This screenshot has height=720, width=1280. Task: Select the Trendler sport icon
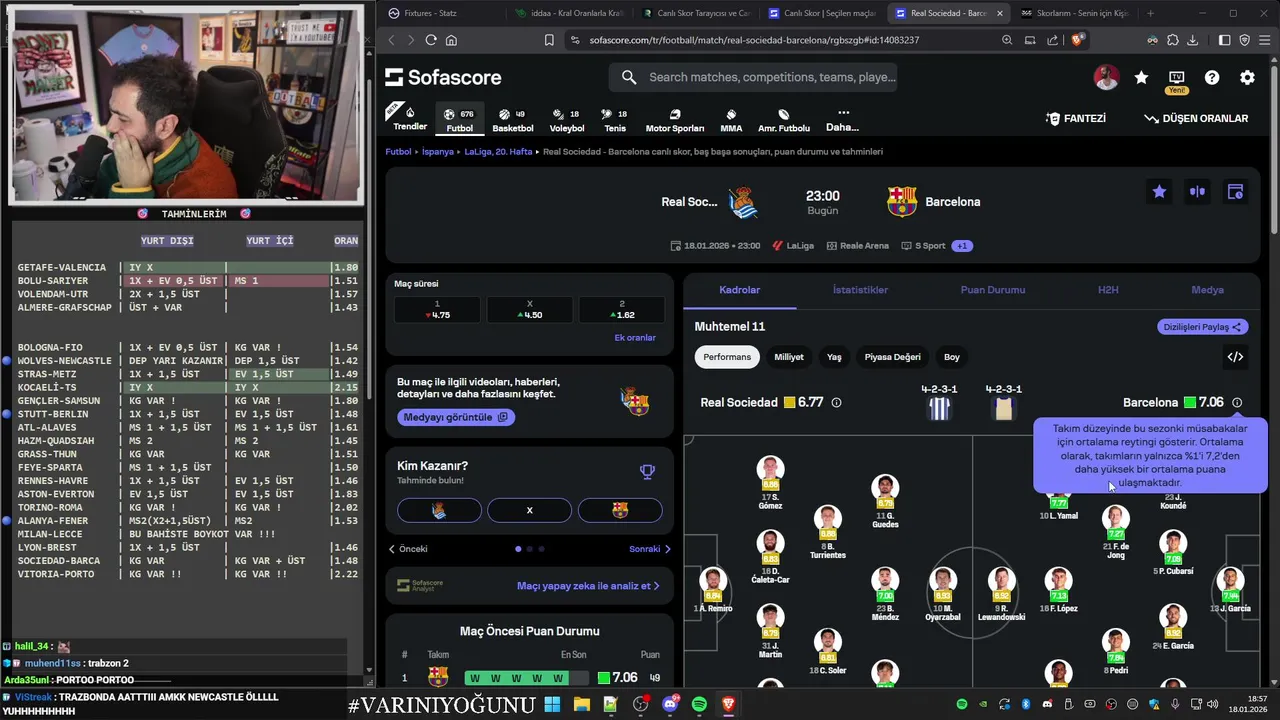pos(410,118)
